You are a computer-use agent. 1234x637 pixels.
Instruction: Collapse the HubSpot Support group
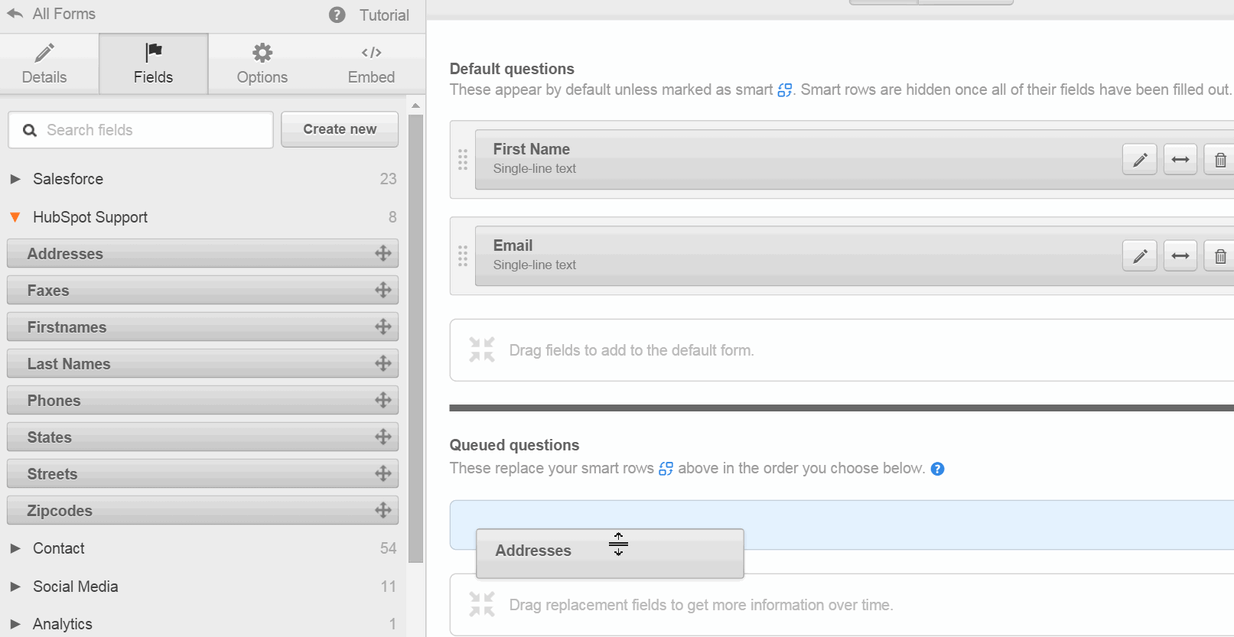coord(16,217)
